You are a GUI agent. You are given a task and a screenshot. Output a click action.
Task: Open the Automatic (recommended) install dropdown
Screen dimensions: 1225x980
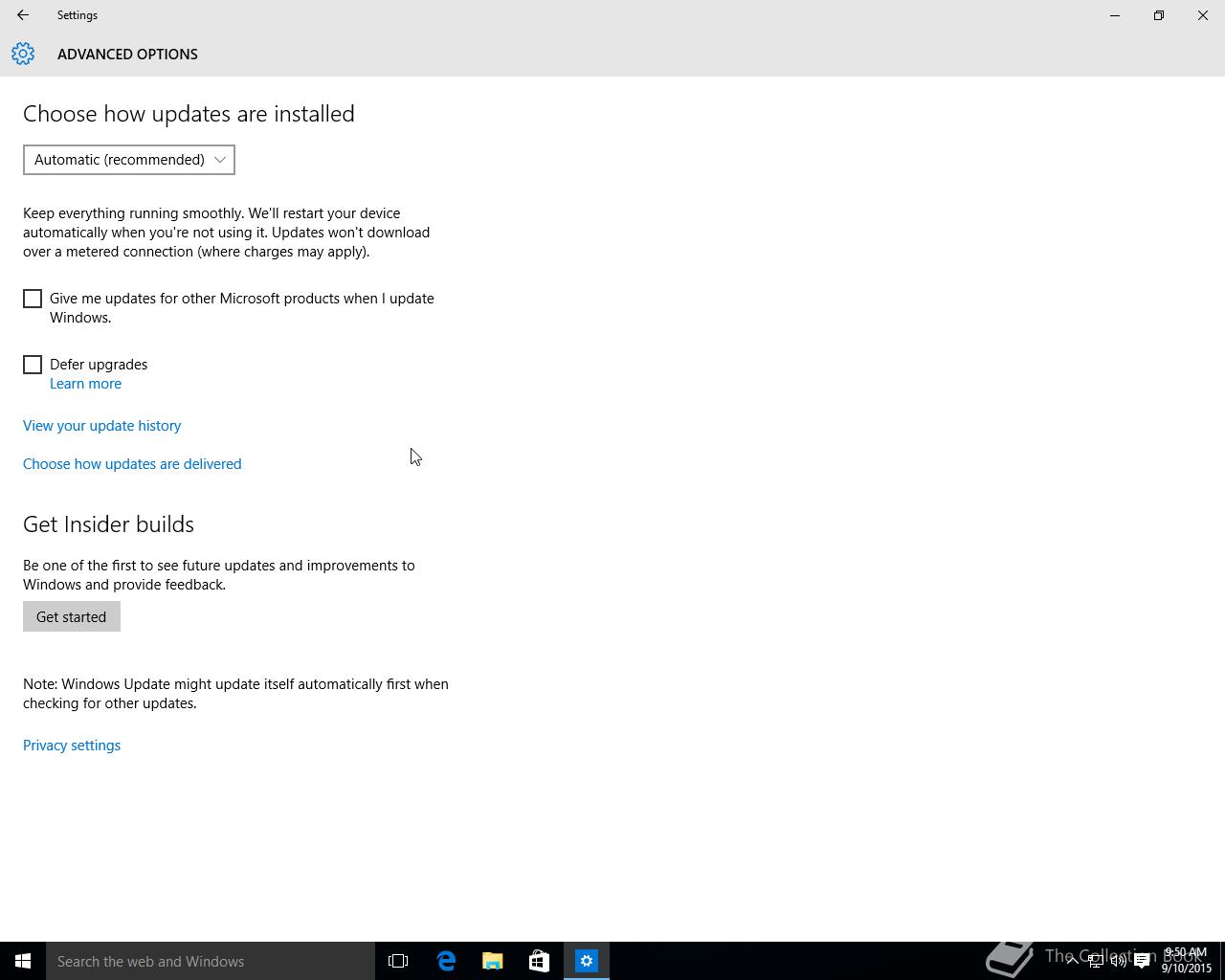click(129, 160)
